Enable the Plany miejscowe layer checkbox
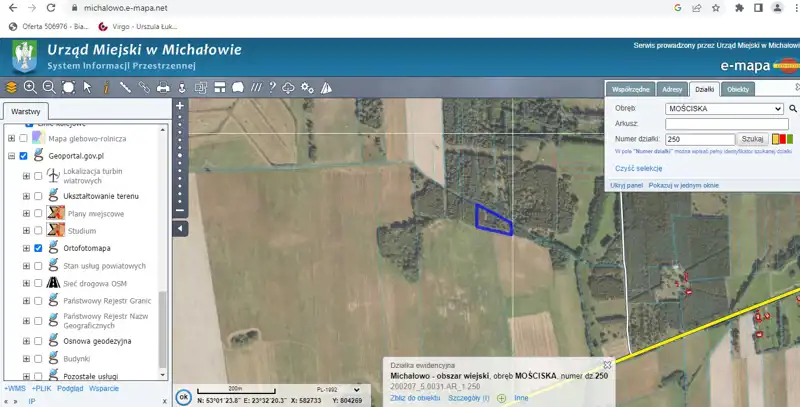The width and height of the screenshot is (800, 407). click(38, 214)
